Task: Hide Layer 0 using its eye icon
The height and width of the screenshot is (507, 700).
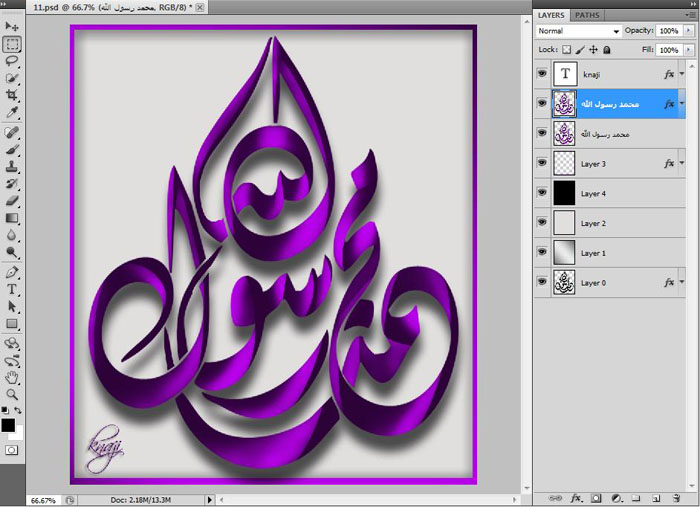Action: point(542,283)
